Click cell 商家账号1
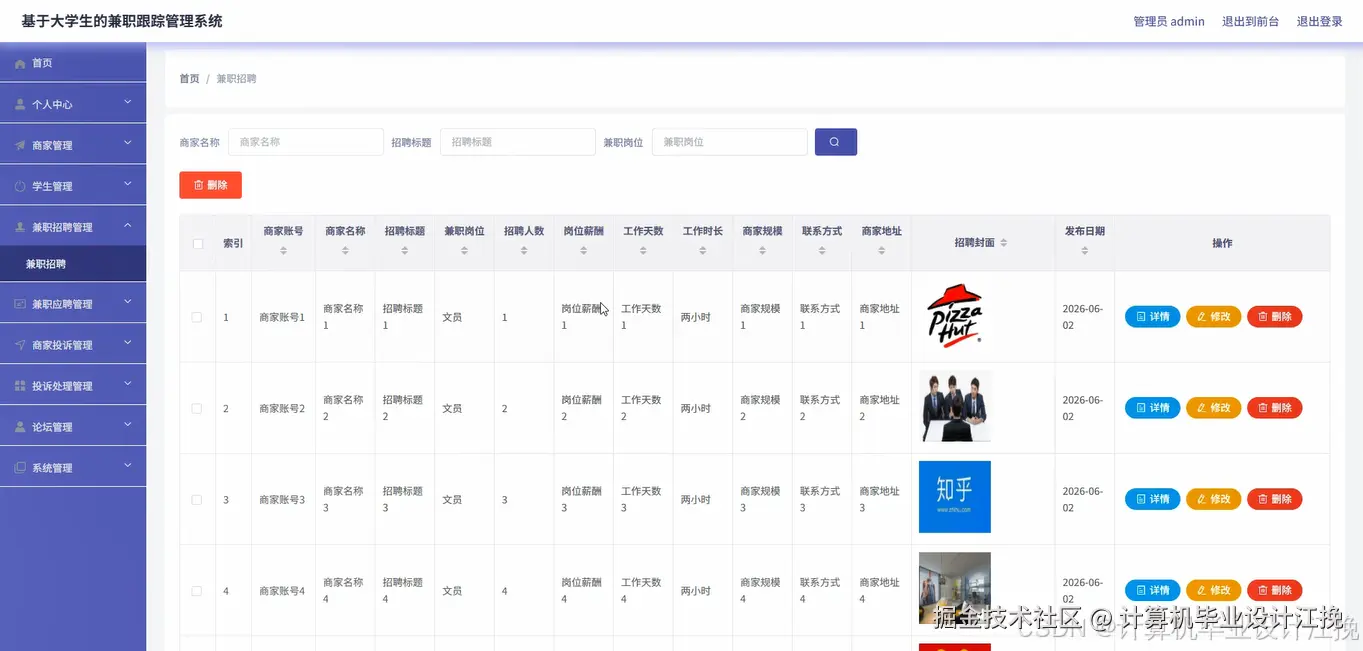The height and width of the screenshot is (651, 1363). [282, 317]
